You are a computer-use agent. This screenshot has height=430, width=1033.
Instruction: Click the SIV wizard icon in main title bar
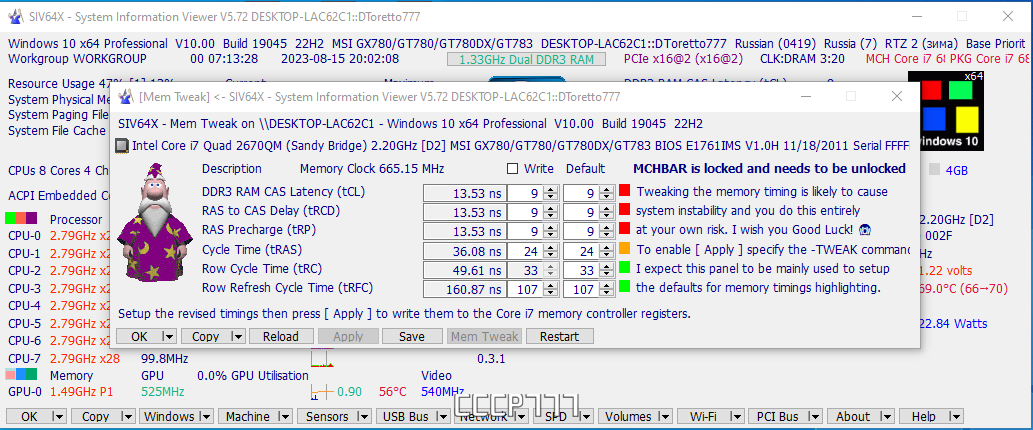pos(14,16)
